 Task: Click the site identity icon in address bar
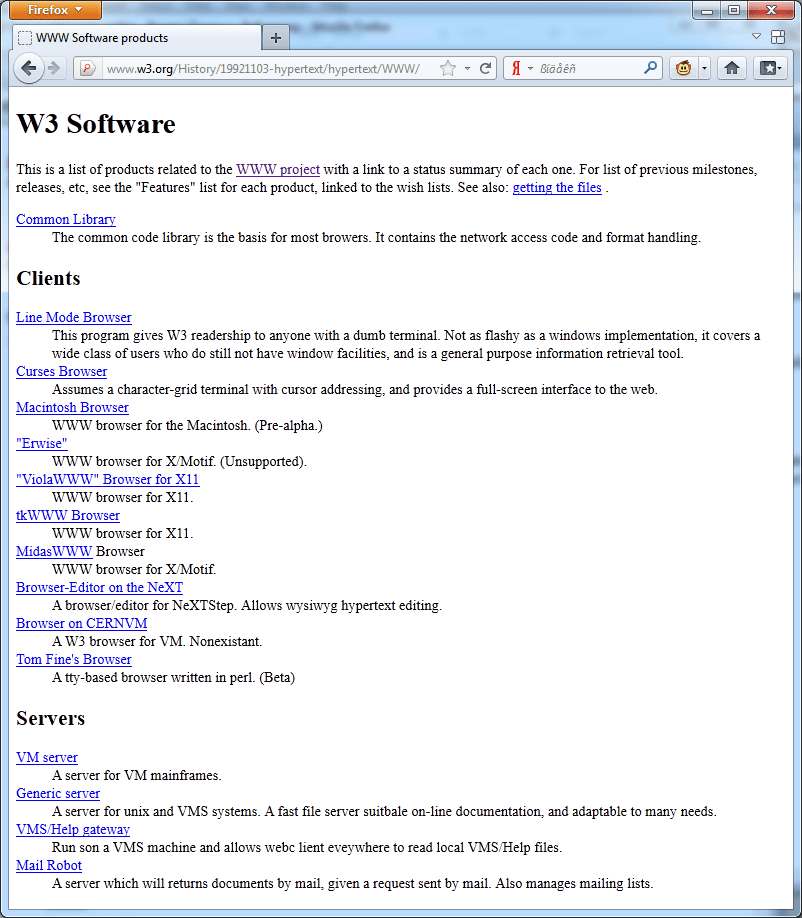(x=87, y=68)
